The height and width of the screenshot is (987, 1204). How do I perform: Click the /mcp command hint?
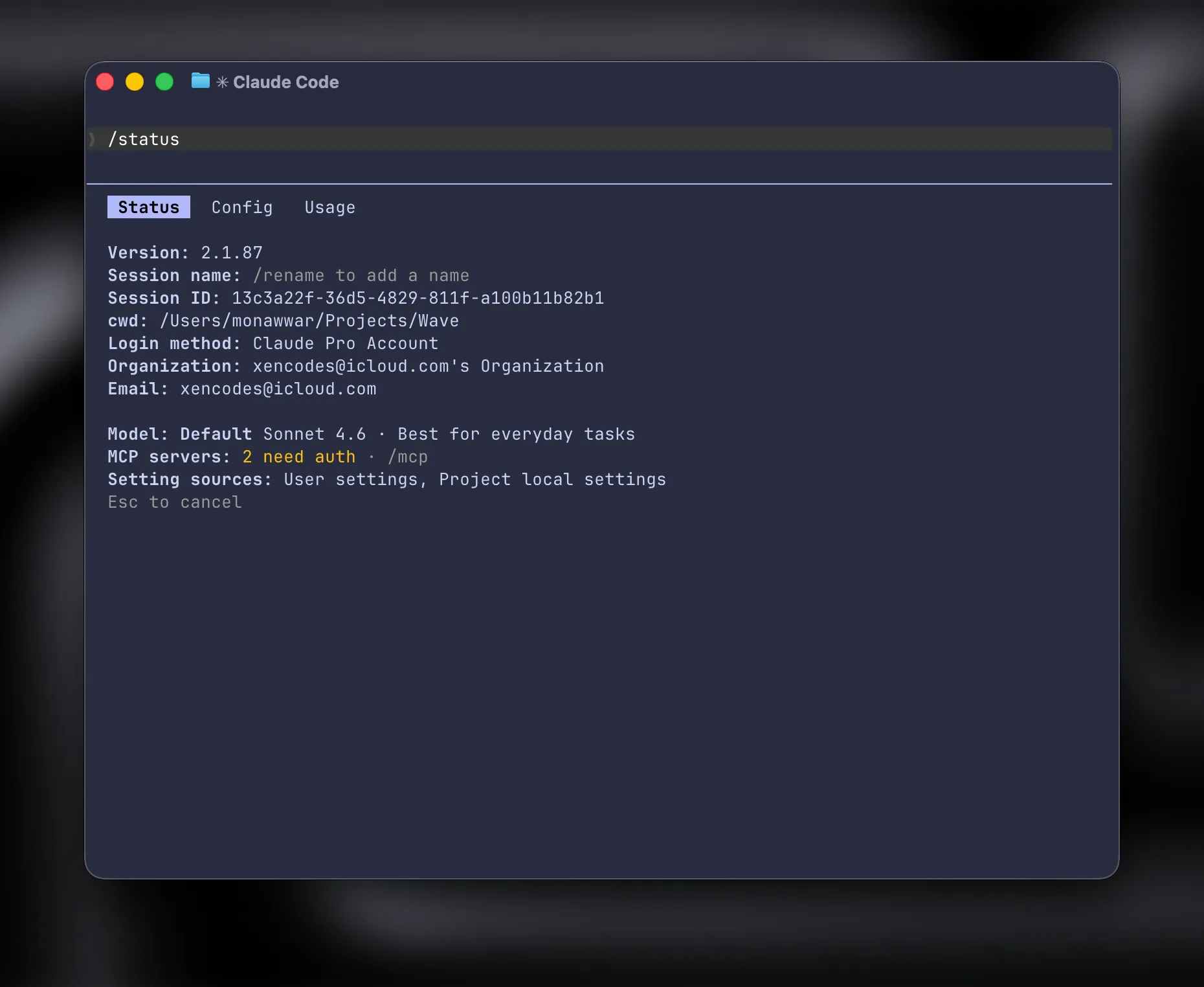[407, 457]
